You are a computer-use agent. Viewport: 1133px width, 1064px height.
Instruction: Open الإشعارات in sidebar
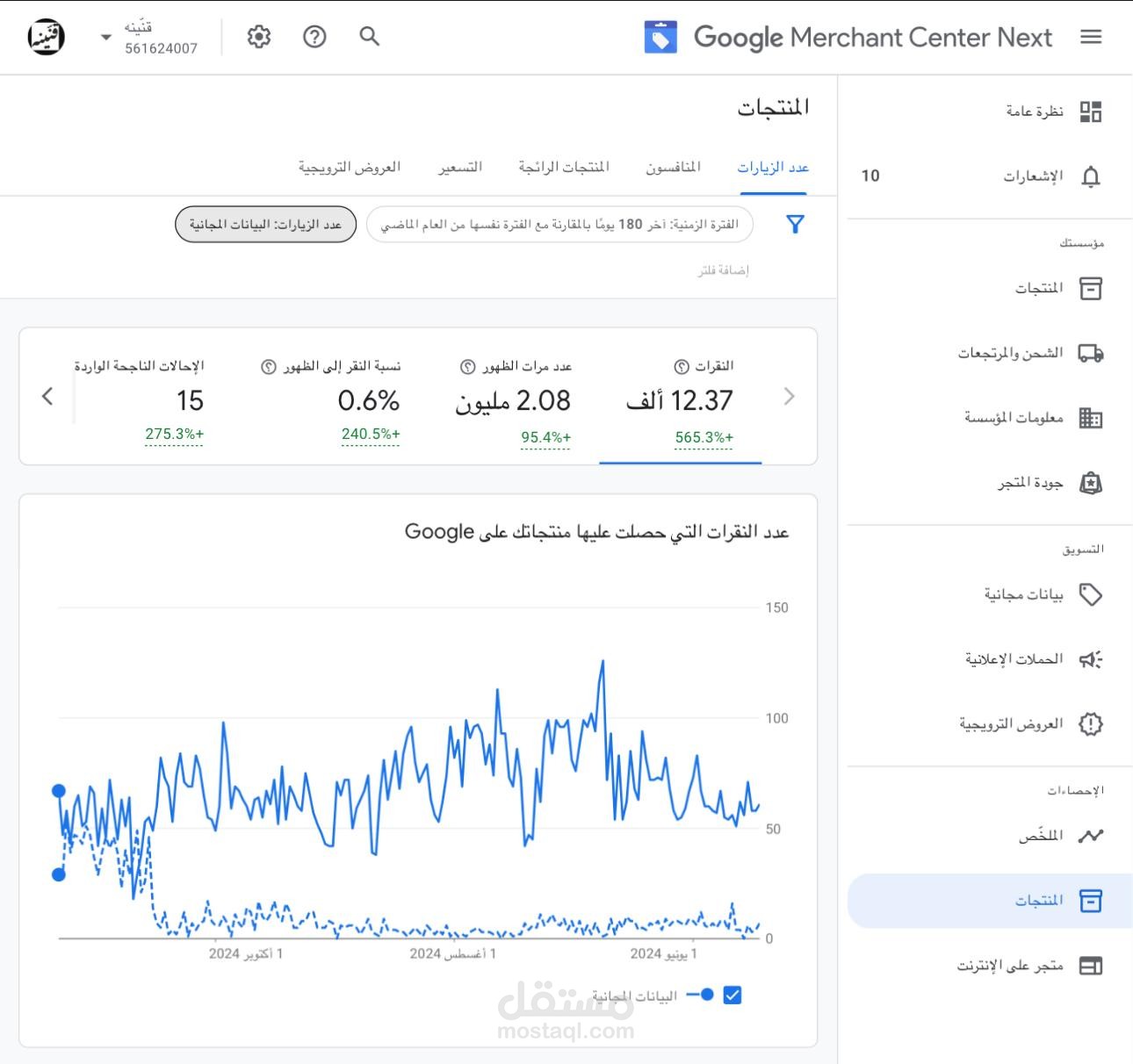(1034, 176)
